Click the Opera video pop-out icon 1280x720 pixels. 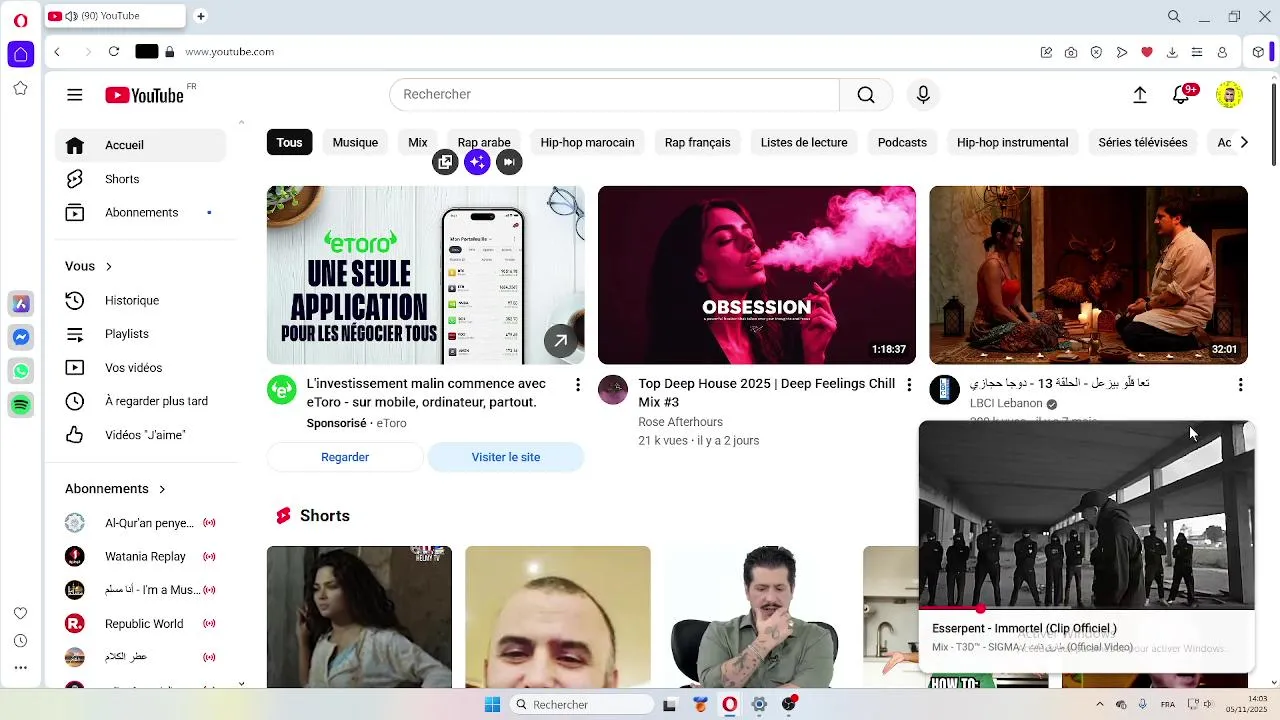click(x=445, y=162)
